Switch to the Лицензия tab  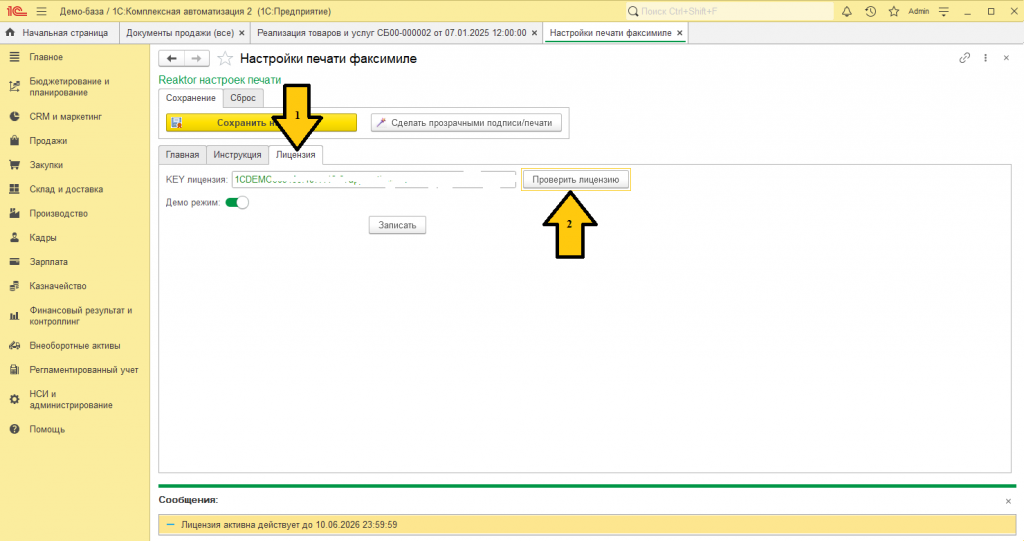[295, 155]
